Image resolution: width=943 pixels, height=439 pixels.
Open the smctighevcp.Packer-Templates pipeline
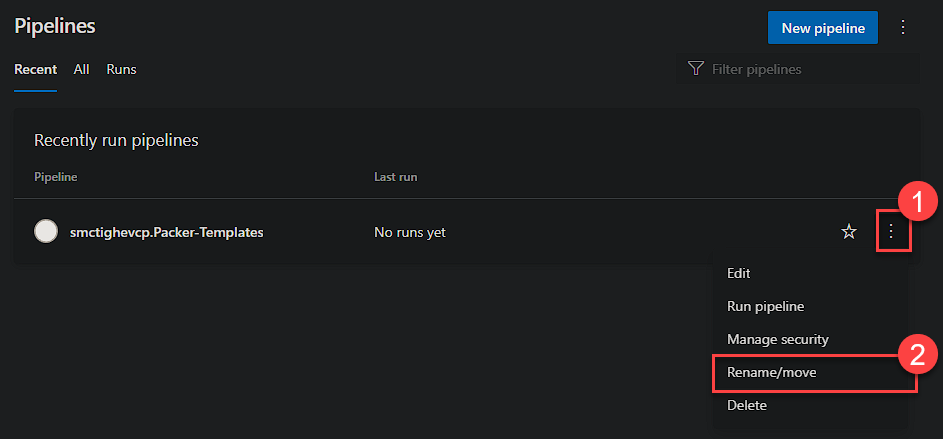167,232
